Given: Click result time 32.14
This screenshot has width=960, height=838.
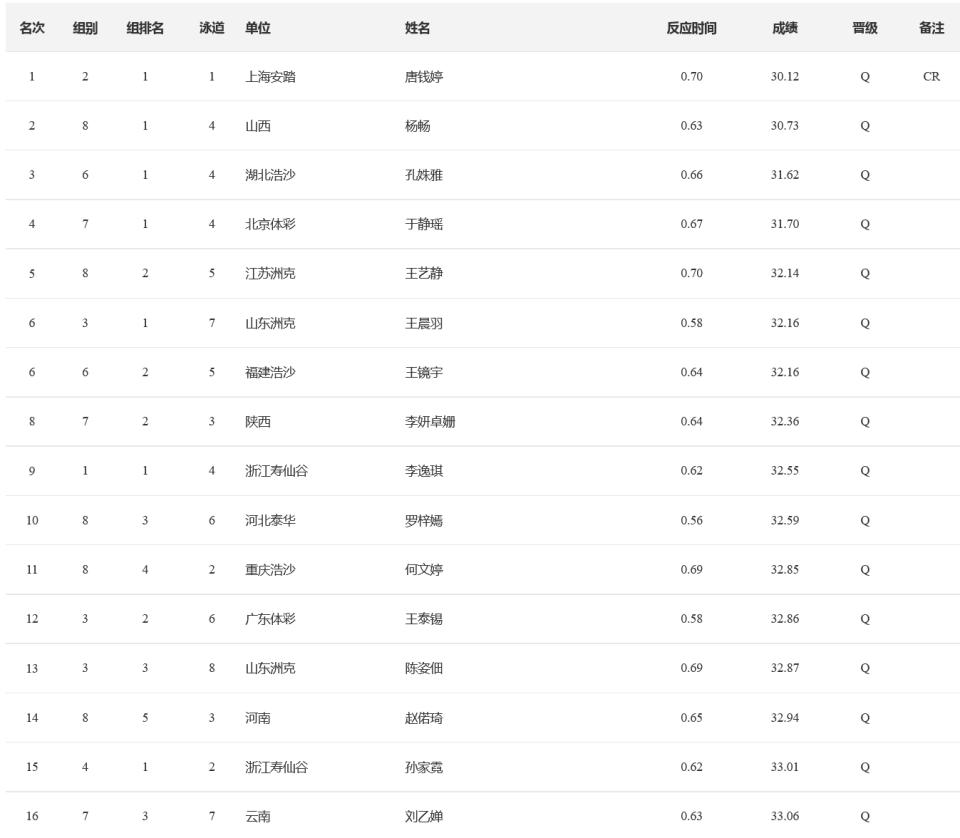Looking at the screenshot, I should (x=785, y=273).
